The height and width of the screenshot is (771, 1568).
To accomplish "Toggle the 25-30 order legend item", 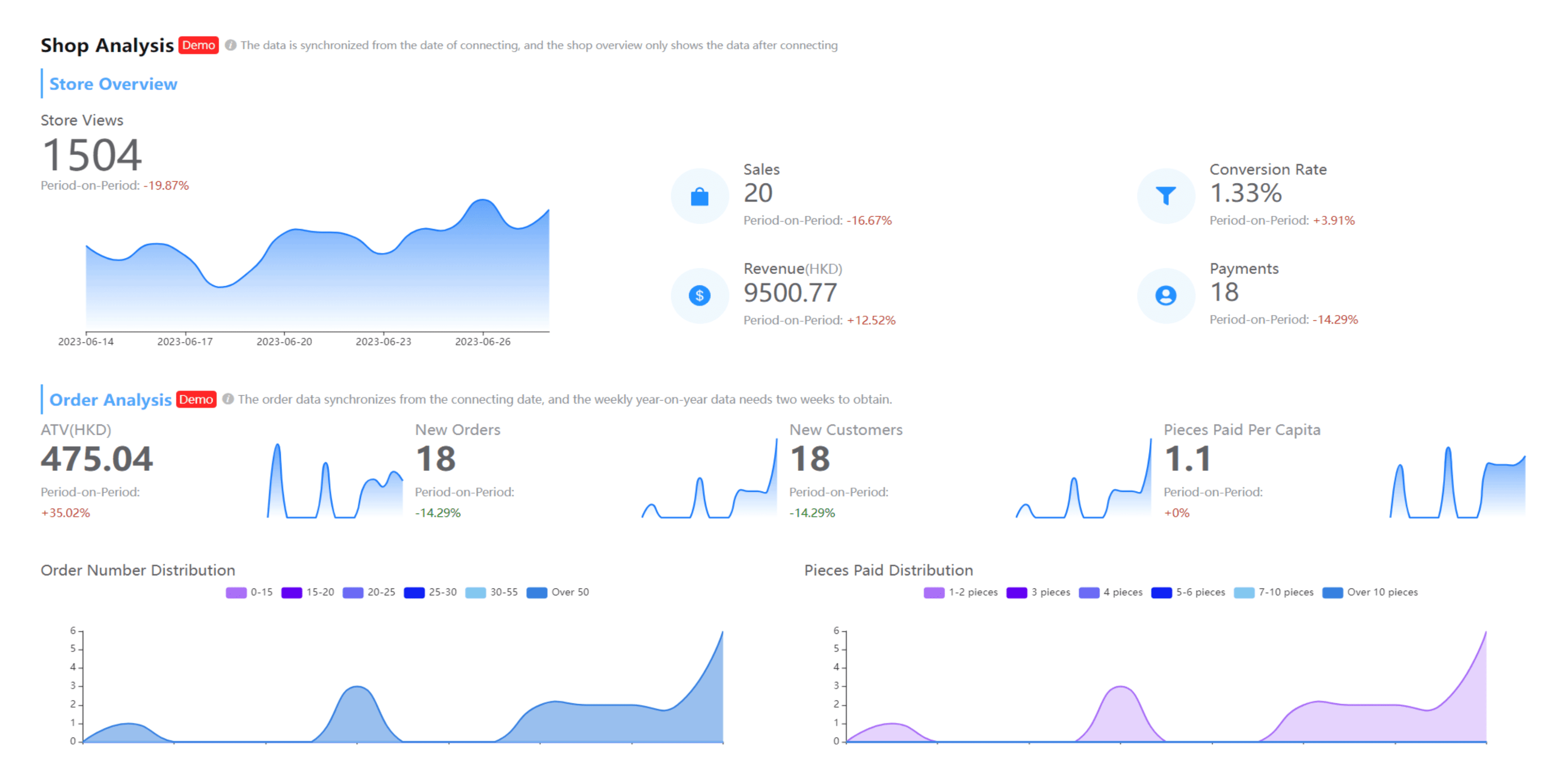I will (x=430, y=592).
